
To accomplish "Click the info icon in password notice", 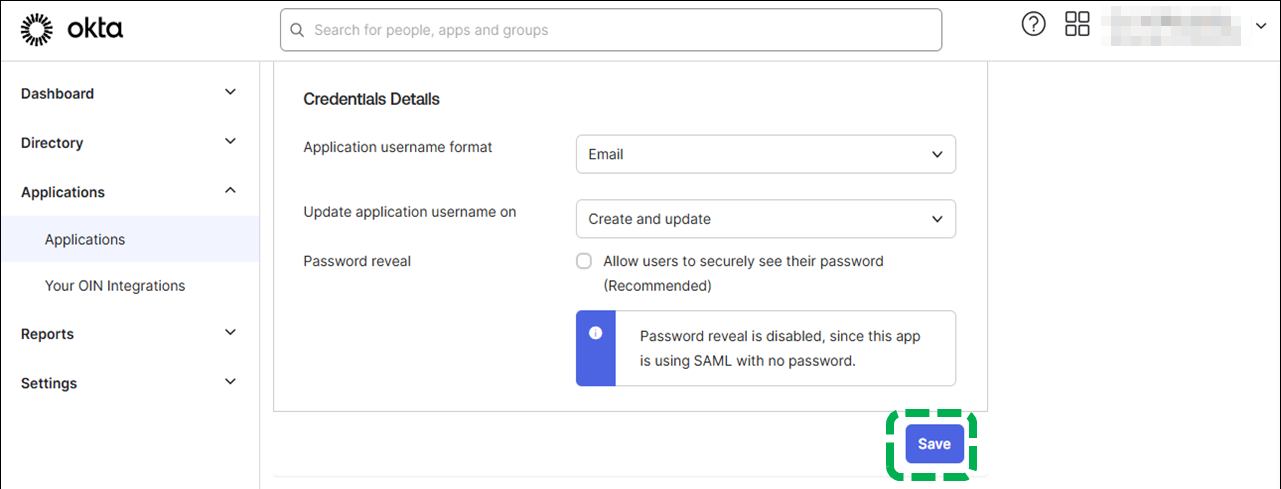I will point(595,333).
